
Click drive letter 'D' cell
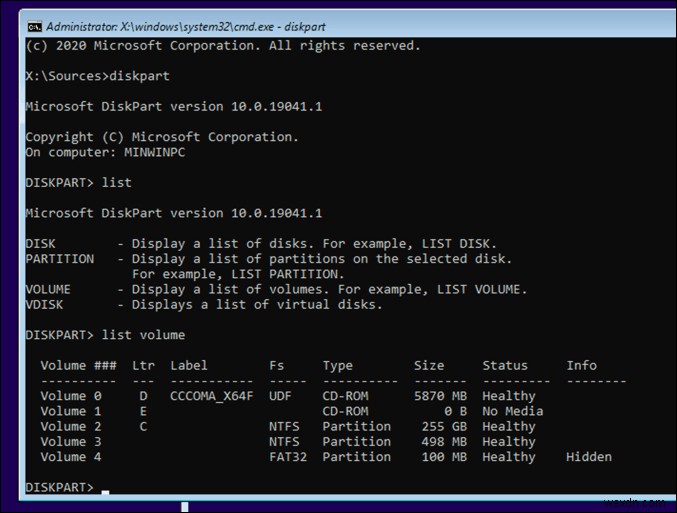143,396
